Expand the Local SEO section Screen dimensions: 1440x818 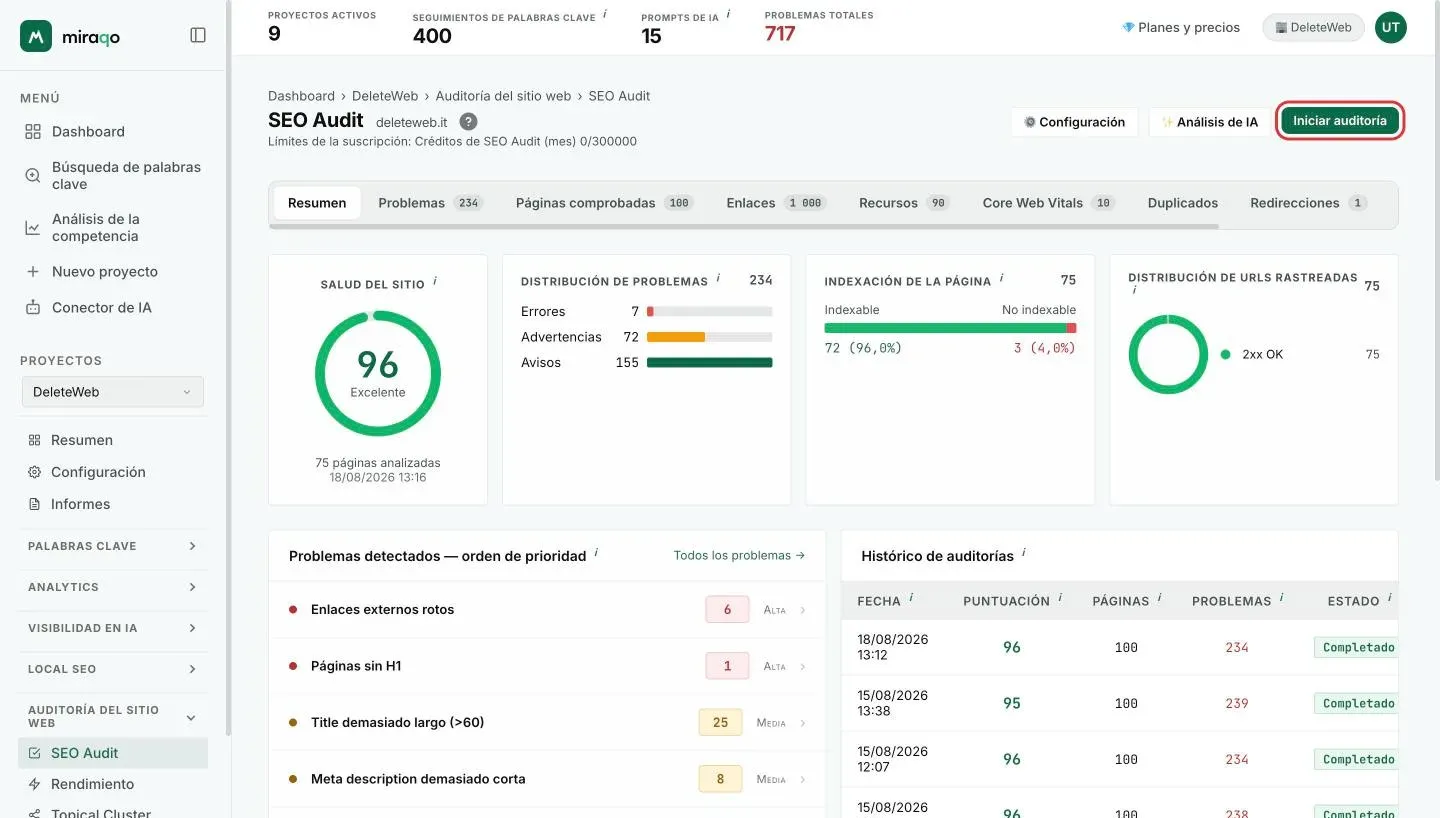click(x=113, y=669)
